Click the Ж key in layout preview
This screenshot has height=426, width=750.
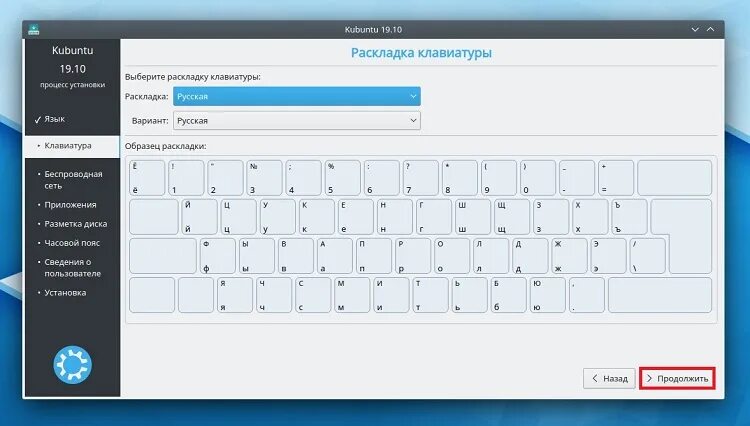[x=569, y=256]
